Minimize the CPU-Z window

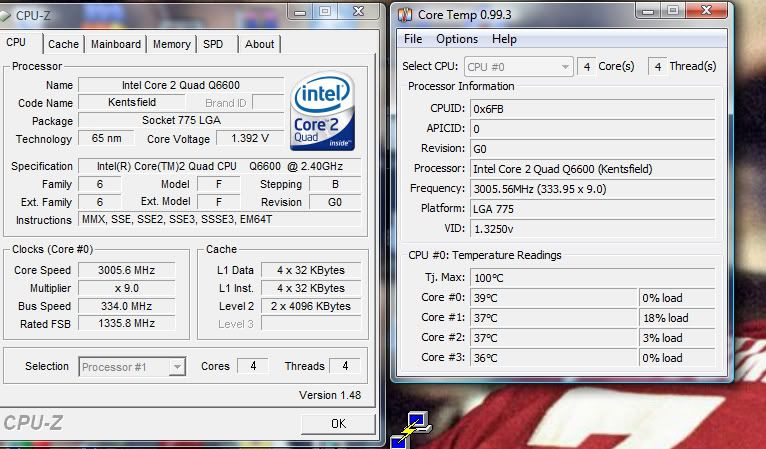pyautogui.click(x=300, y=12)
